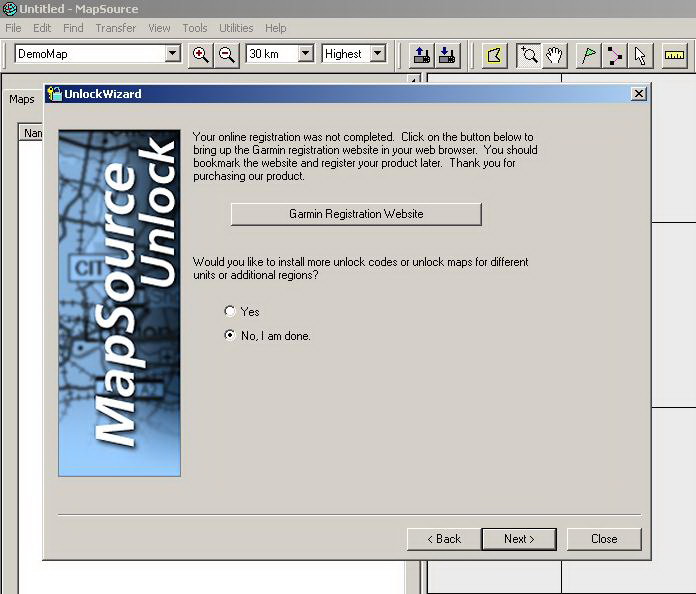Close the UnlockWizard dialog with X
This screenshot has height=594, width=696.
[638, 94]
